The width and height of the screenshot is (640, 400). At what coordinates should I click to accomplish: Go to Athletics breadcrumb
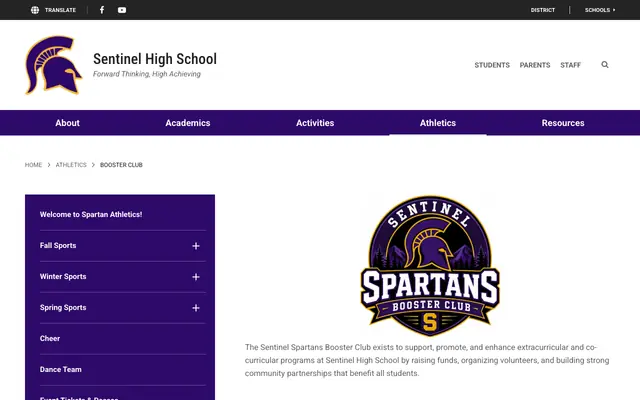click(71, 165)
